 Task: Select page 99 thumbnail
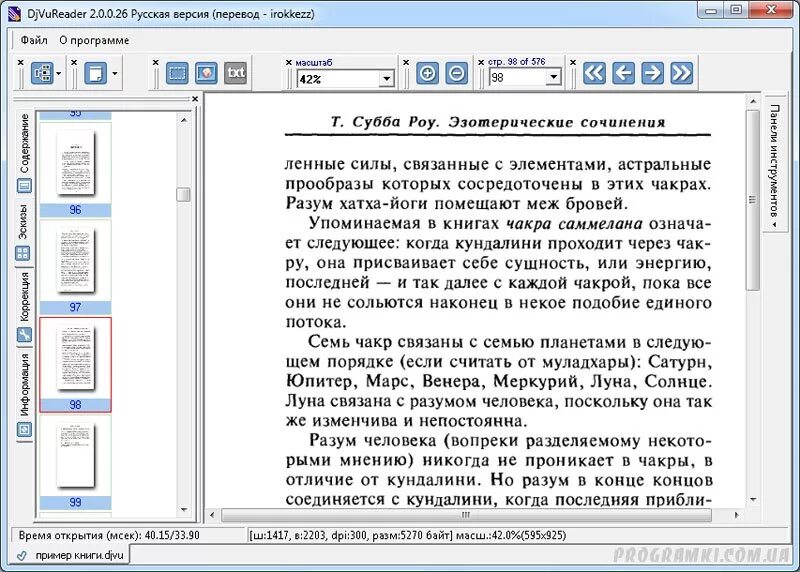[76, 462]
